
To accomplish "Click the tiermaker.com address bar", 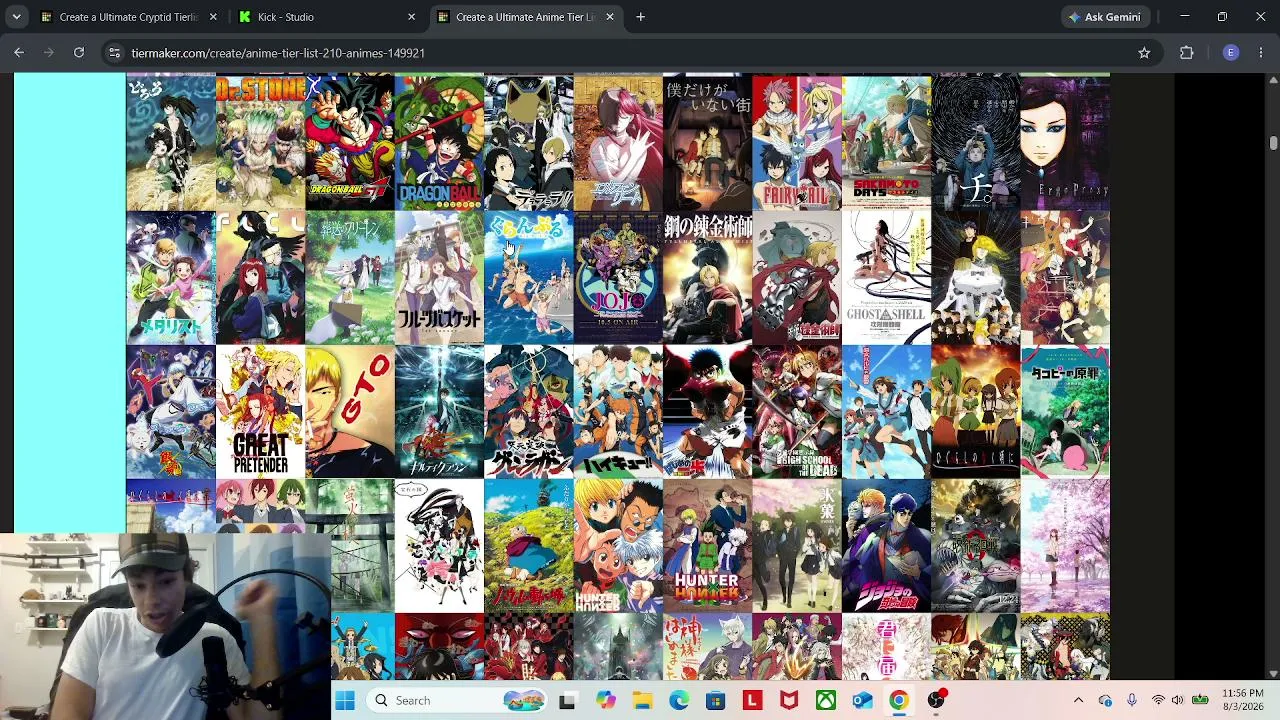I will click(630, 53).
